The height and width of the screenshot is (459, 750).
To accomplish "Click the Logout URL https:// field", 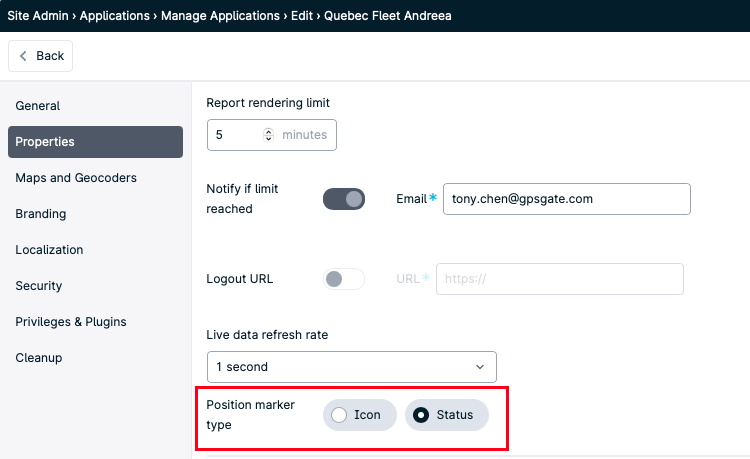I will coord(560,279).
